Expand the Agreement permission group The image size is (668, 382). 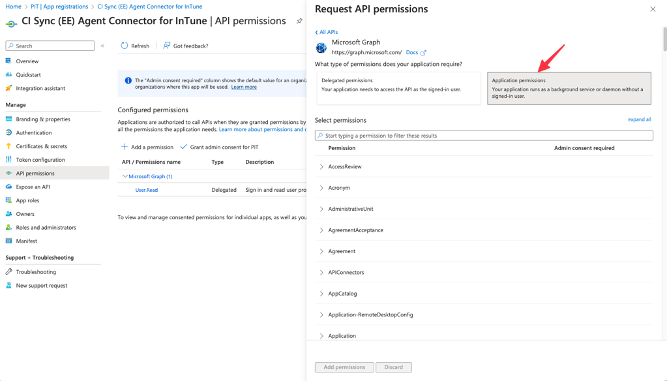coord(321,251)
